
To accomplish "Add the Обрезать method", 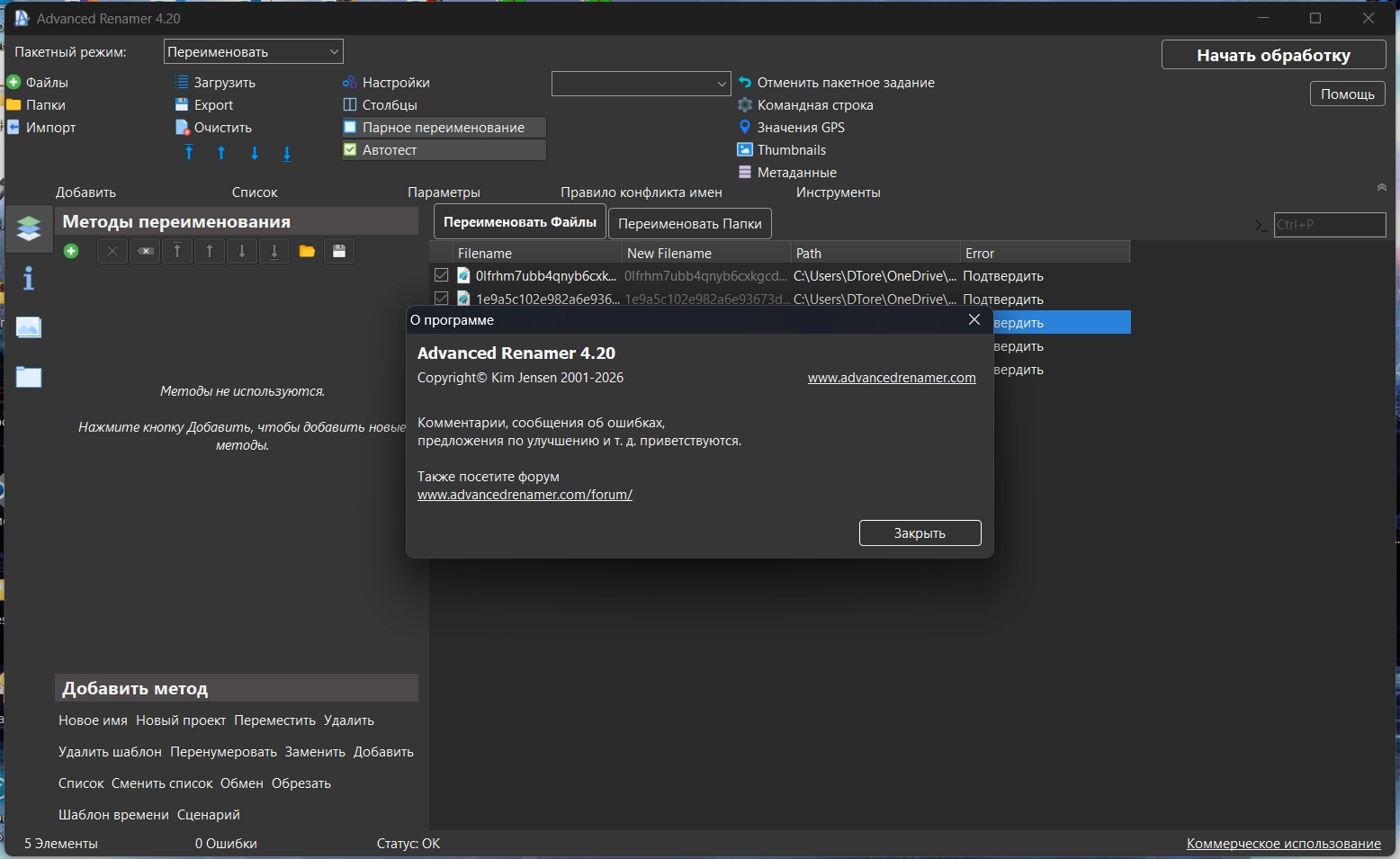I will pos(301,783).
